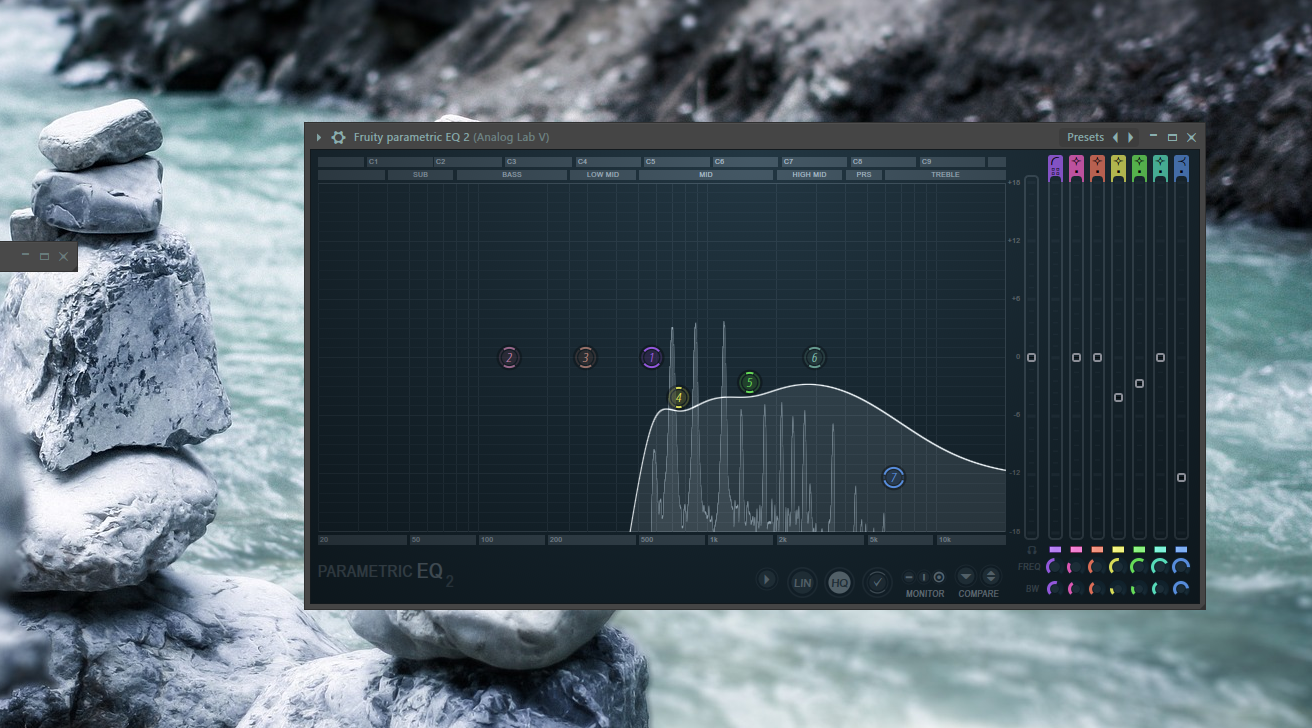Select blue band 7 node on the graph
Screen dimensions: 1312x728
(893, 478)
